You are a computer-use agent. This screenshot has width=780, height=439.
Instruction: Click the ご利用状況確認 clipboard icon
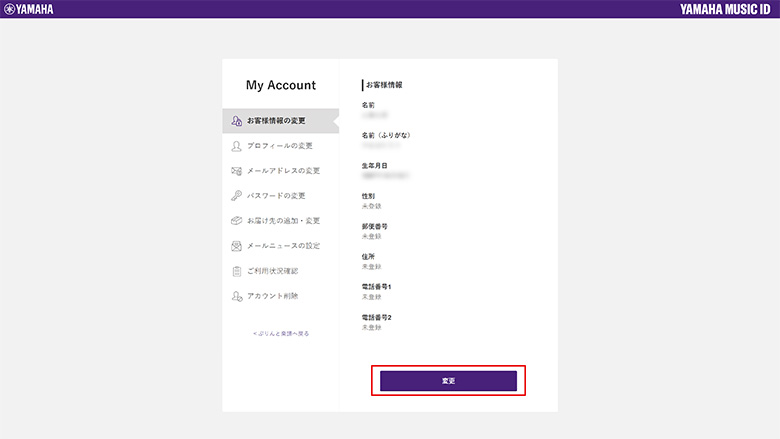pos(236,271)
